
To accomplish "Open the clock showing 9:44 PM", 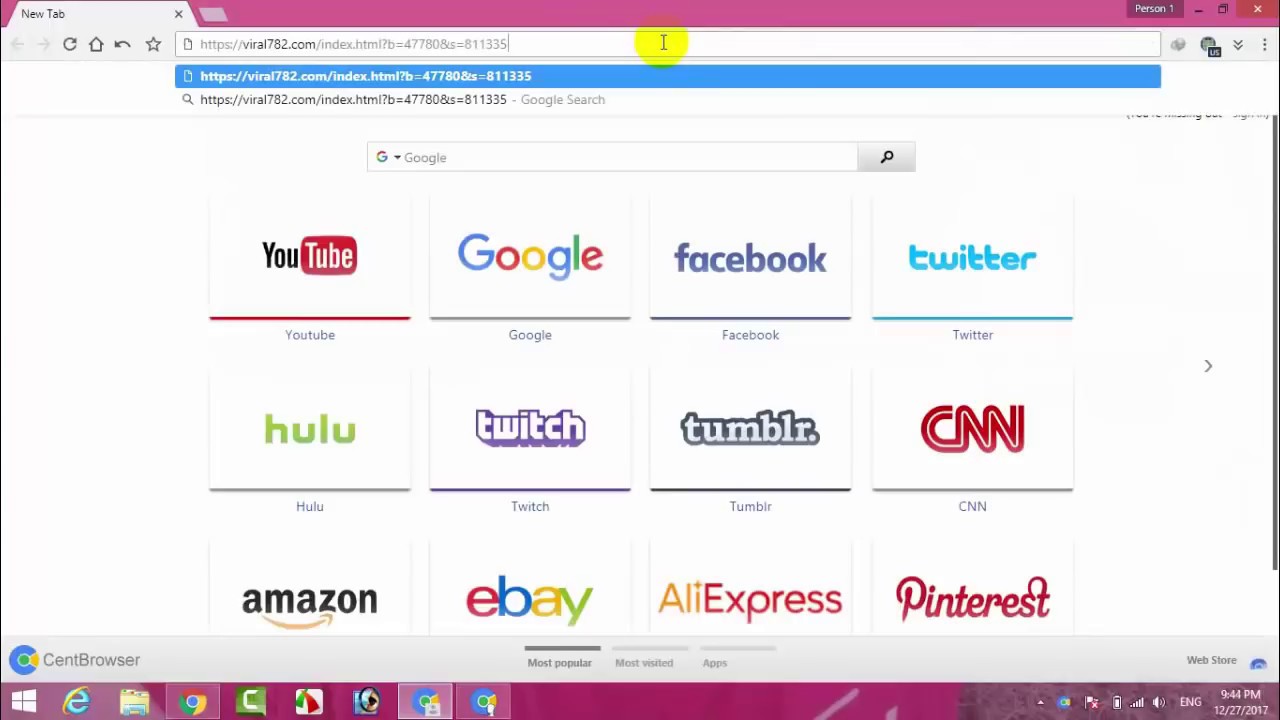I will click(1240, 702).
